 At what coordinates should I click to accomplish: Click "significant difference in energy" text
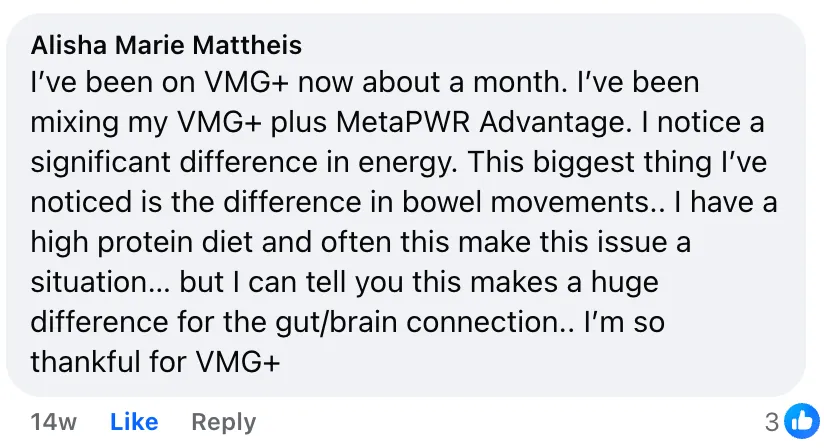coord(255,162)
